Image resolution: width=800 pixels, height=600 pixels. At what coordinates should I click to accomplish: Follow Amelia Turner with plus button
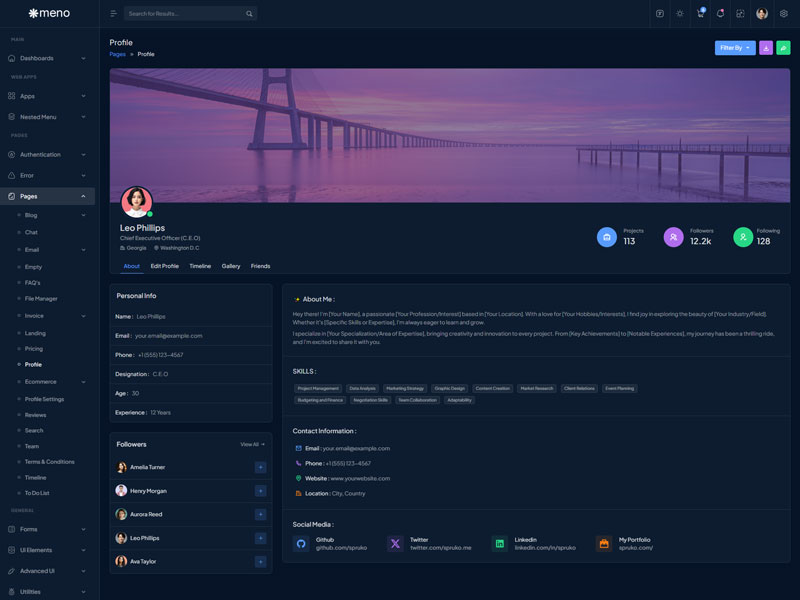pyautogui.click(x=260, y=467)
